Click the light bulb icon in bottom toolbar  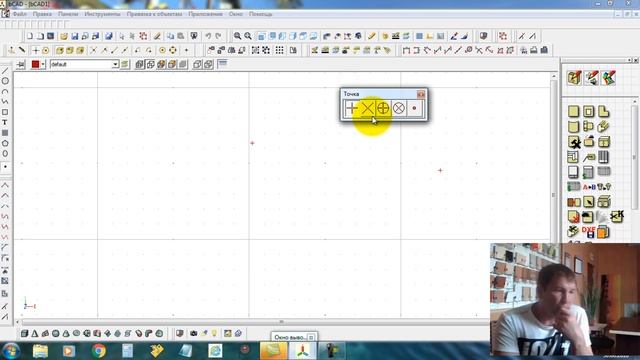[214, 333]
